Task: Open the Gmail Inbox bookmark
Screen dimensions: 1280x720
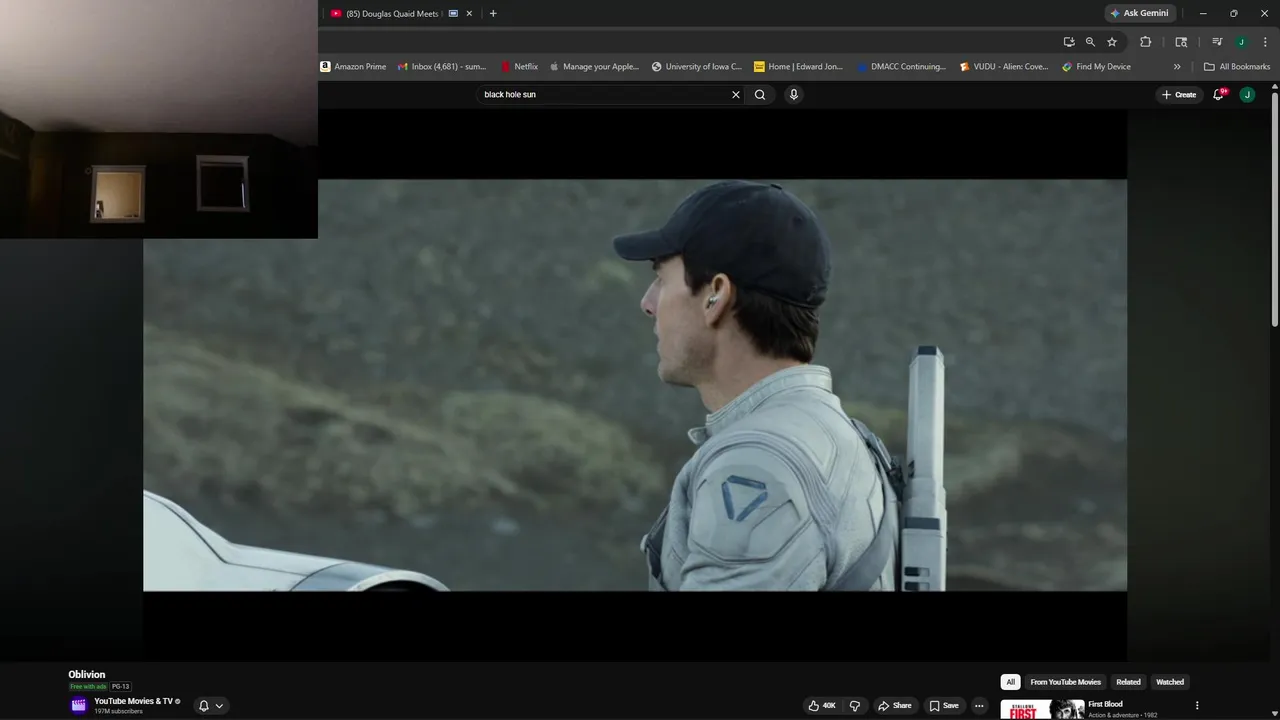Action: click(442, 67)
